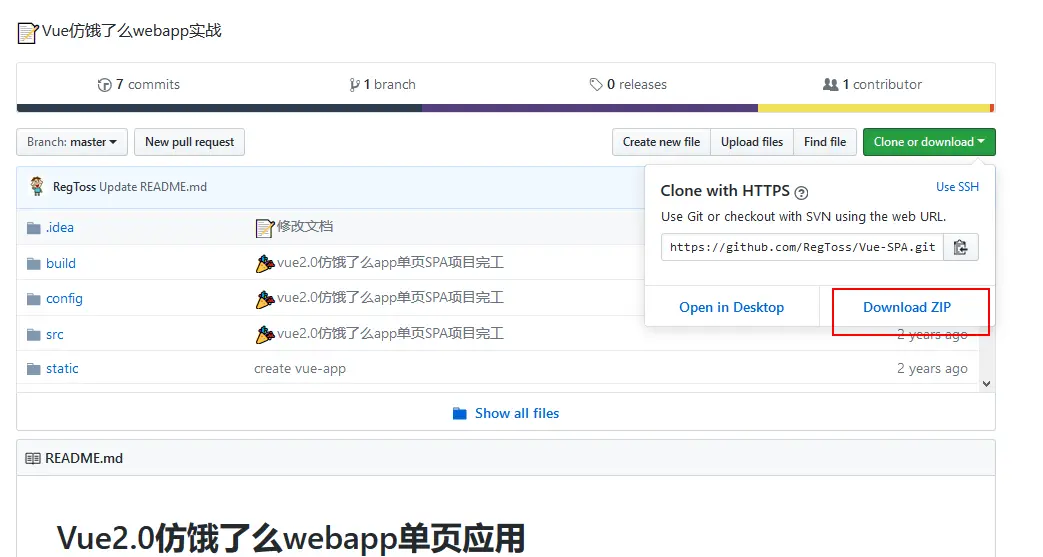Click New pull request button
This screenshot has height=557, width=1043.
pos(190,142)
